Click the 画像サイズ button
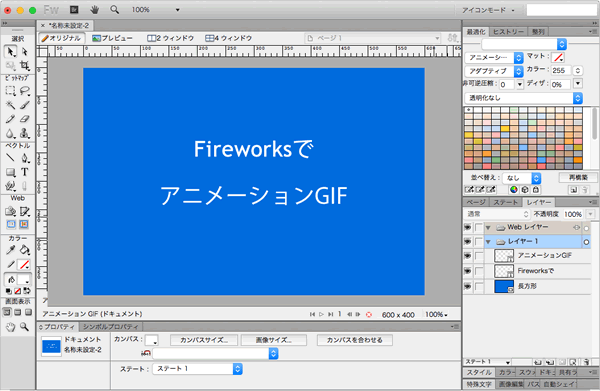Viewport: 600px width, 391px height. 274,340
